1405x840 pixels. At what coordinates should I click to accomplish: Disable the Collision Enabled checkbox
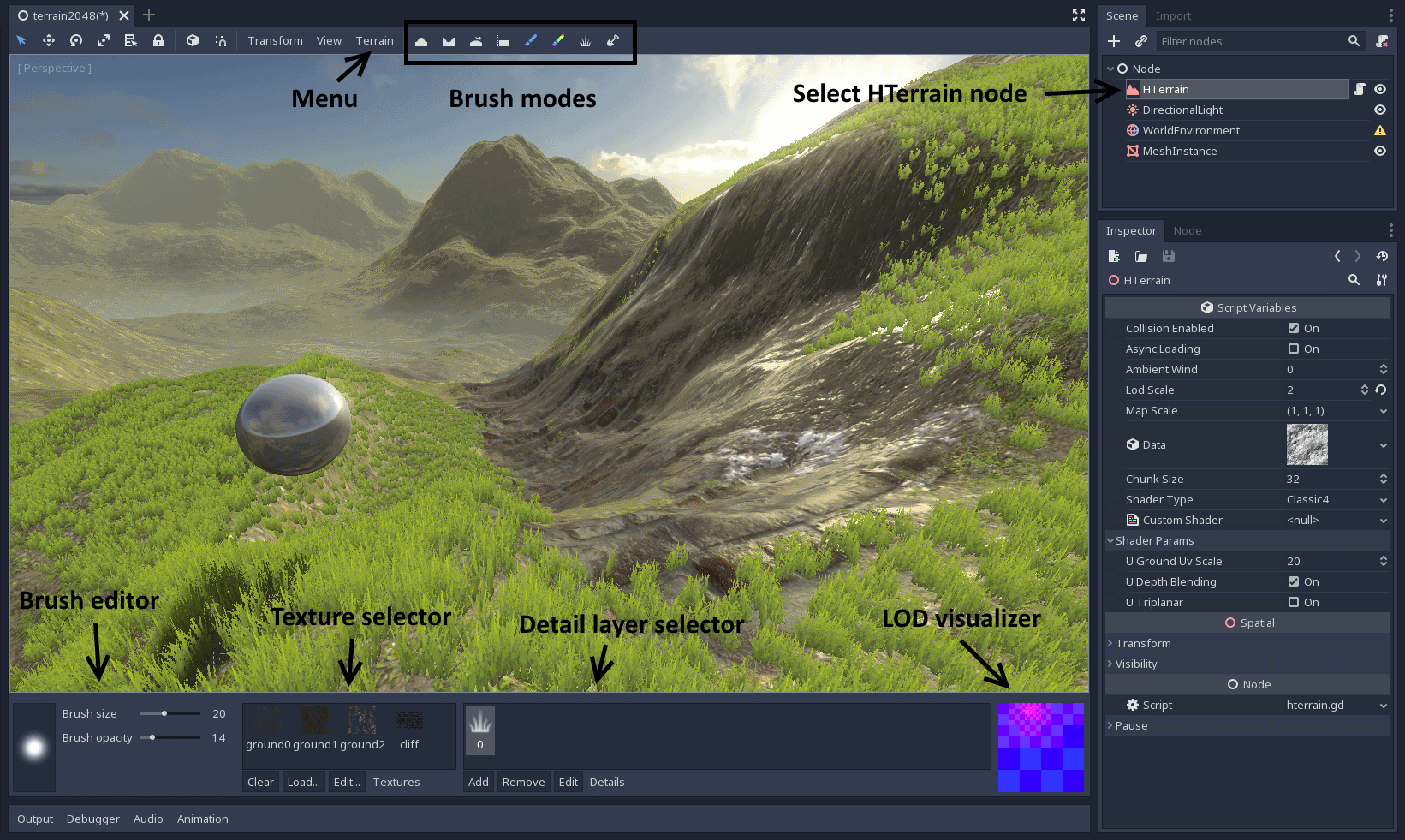1295,328
